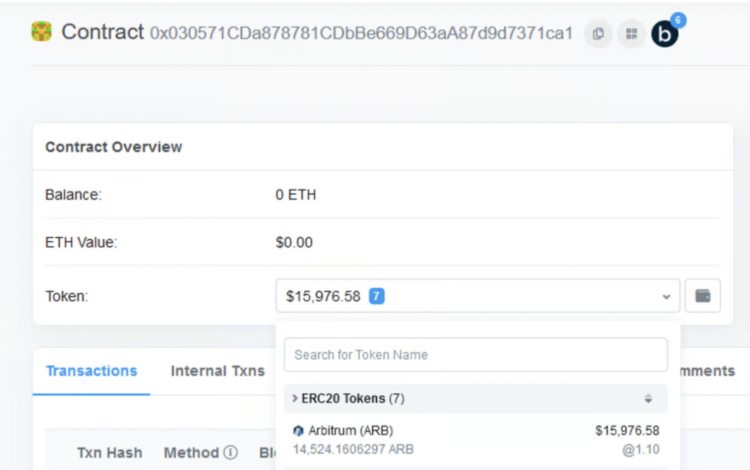
Task: Open the token holdings wallet icon
Action: click(703, 296)
